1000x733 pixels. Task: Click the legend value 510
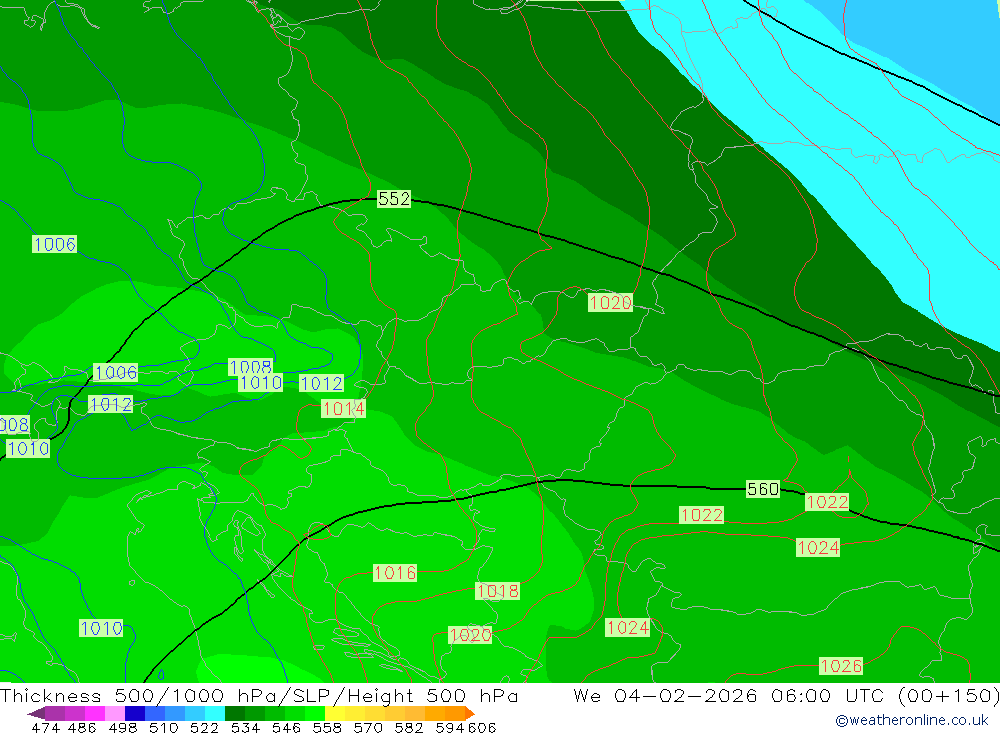coord(164,728)
